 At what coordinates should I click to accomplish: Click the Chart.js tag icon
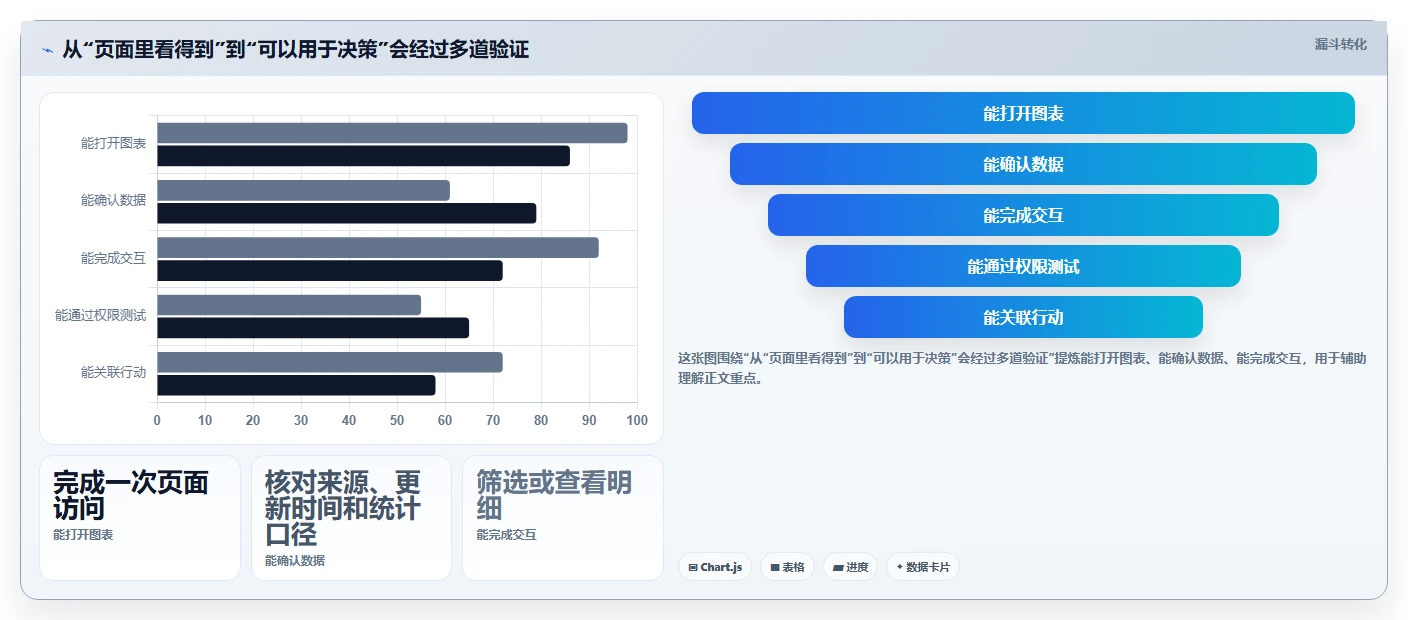(x=693, y=567)
